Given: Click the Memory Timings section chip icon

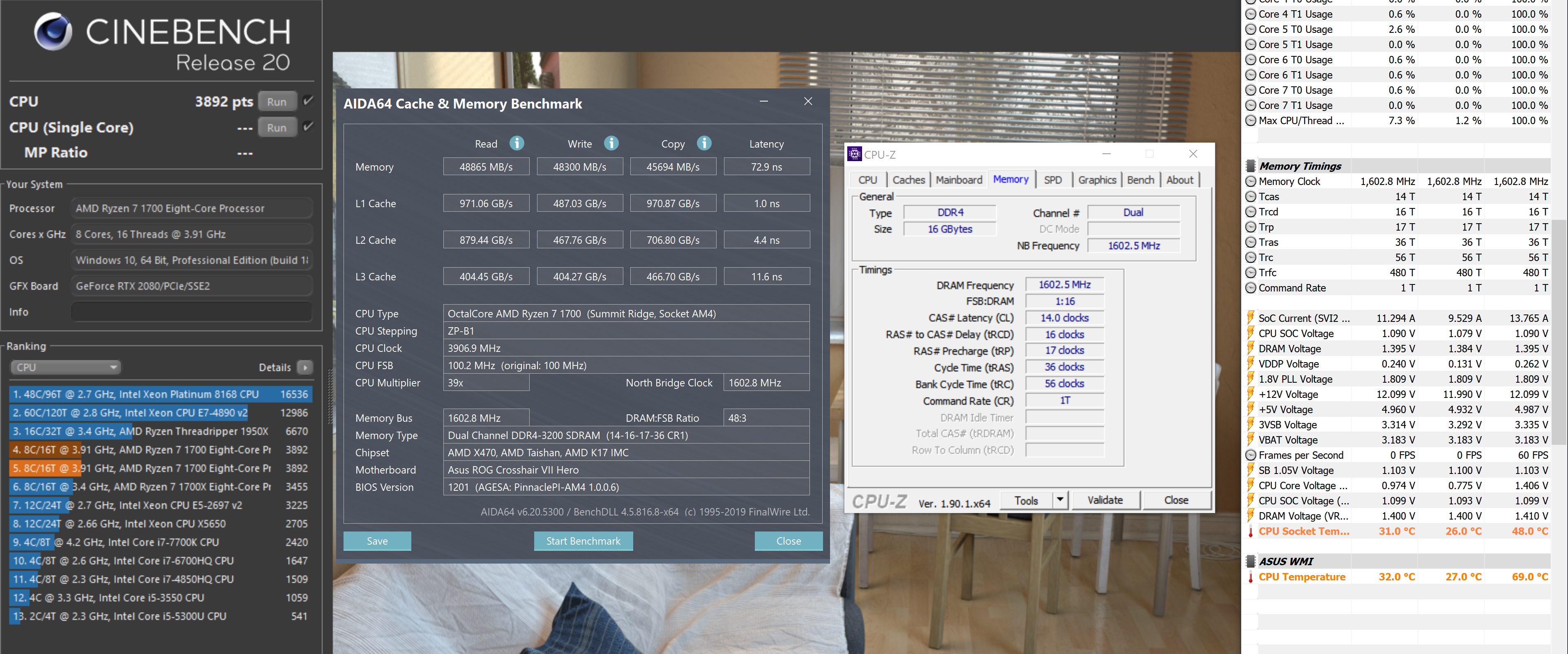Looking at the screenshot, I should [x=1250, y=166].
